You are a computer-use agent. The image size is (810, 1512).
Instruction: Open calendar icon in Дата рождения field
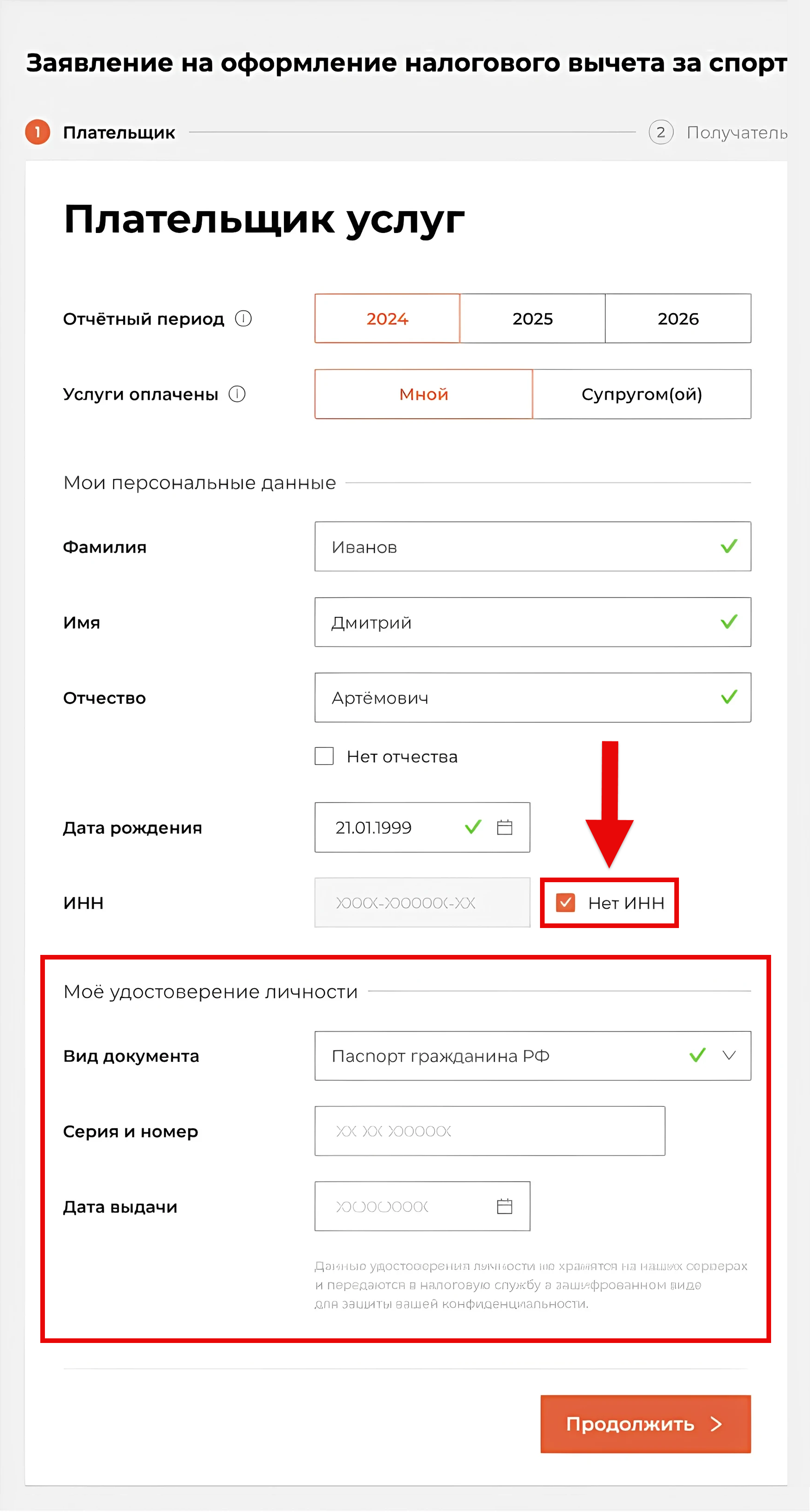click(x=505, y=828)
